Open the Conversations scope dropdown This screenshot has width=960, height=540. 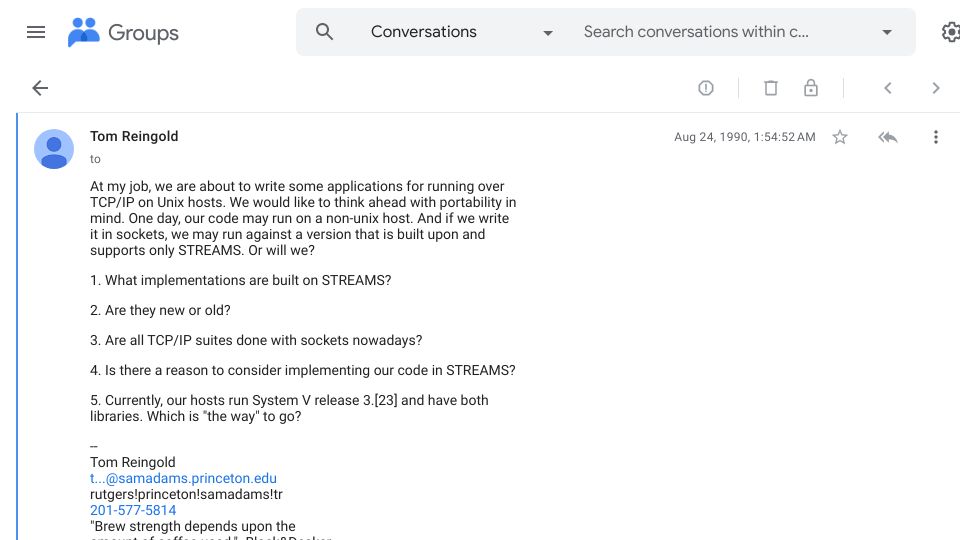(x=462, y=32)
